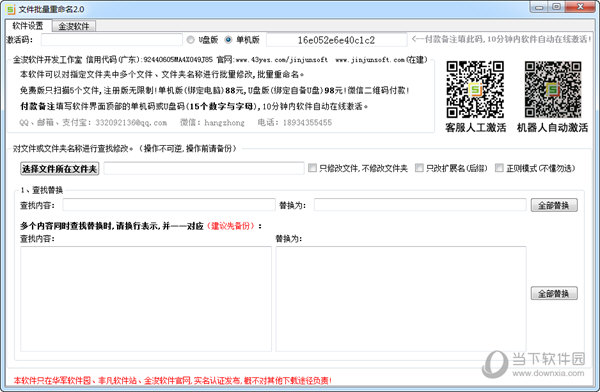Viewport: 600px width, 392px height.
Task: Maximize the 文件批量重命名2.0 window
Action: [556, 7]
